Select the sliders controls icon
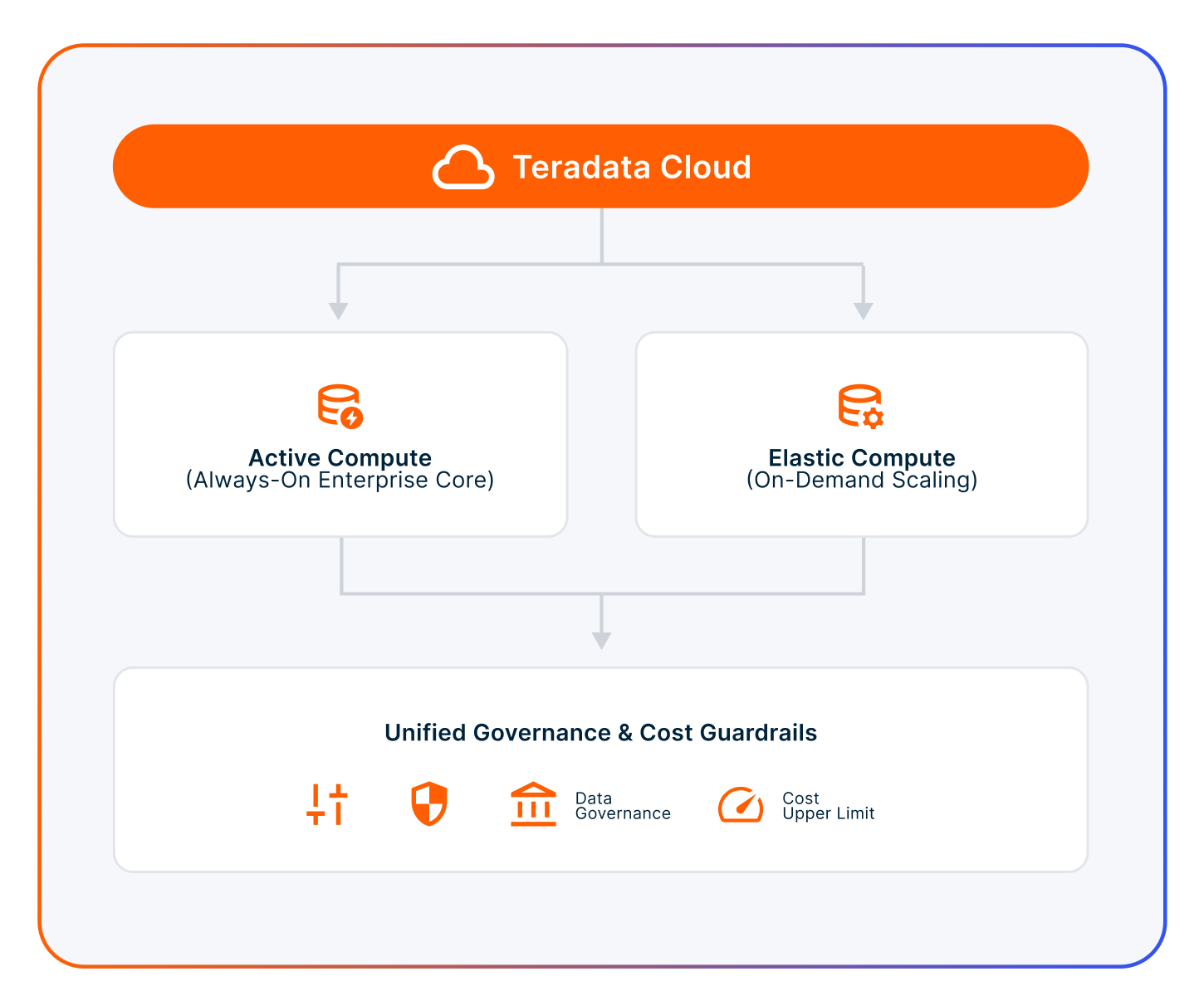This screenshot has height=996, width=1204. tap(326, 804)
